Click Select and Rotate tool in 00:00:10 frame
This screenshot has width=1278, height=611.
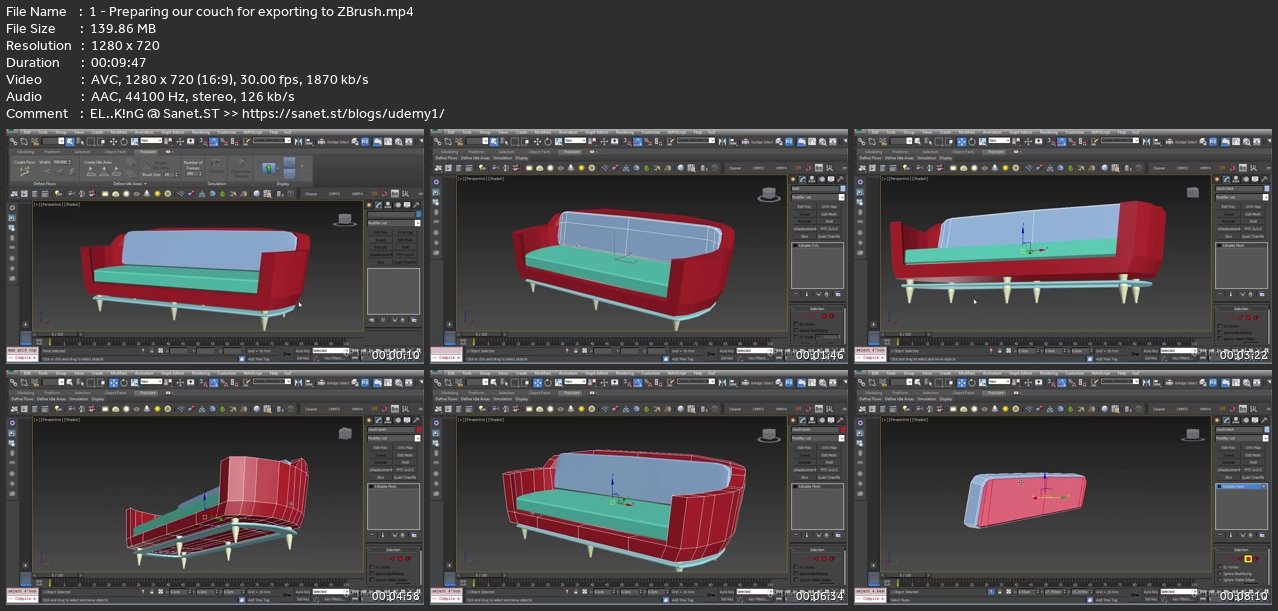click(126, 142)
